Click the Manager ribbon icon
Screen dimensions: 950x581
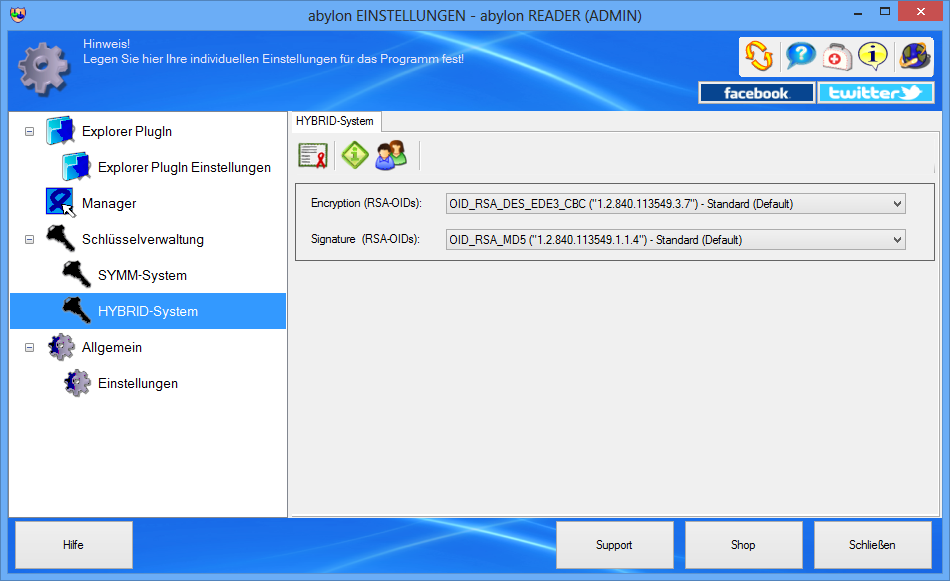(61, 202)
